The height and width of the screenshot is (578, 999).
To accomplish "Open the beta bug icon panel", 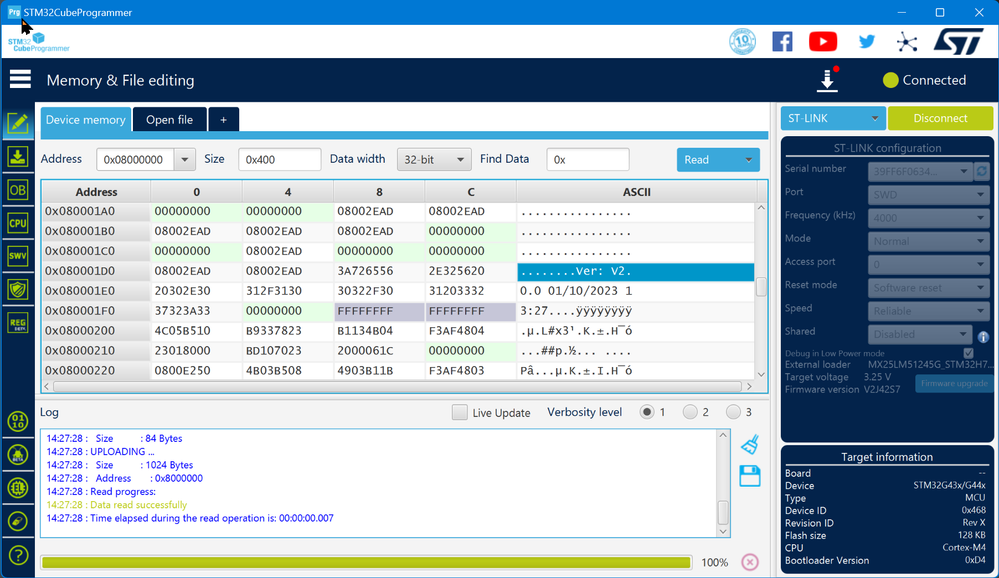I will (x=18, y=454).
